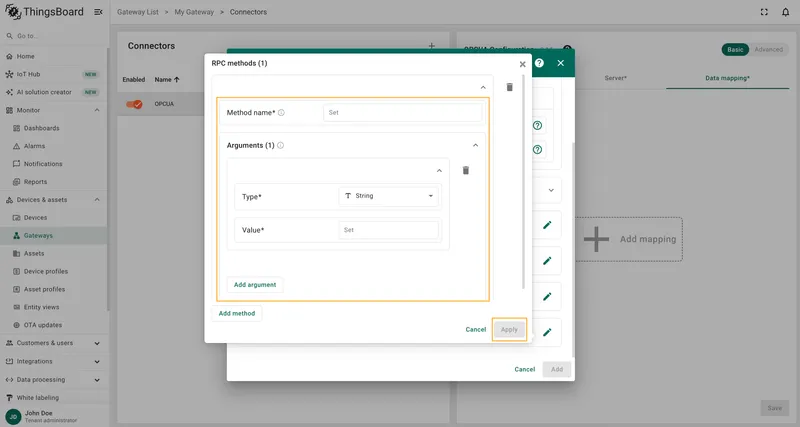Click the Add method button
This screenshot has width=800, height=427.
coord(237,313)
